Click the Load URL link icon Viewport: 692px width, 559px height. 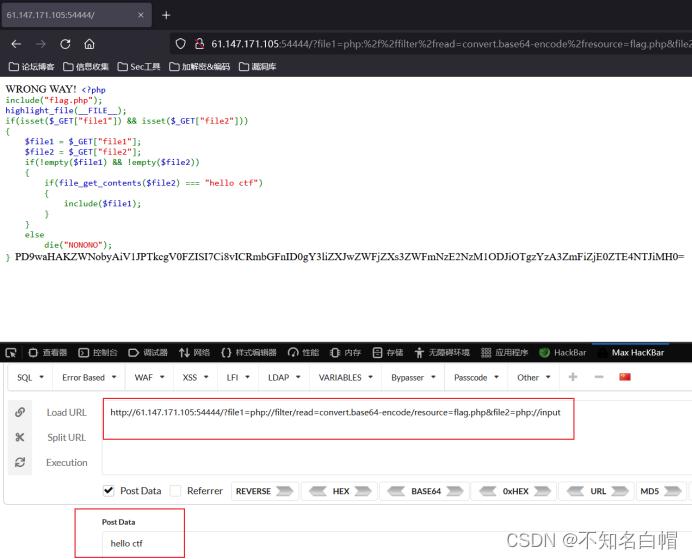20,412
